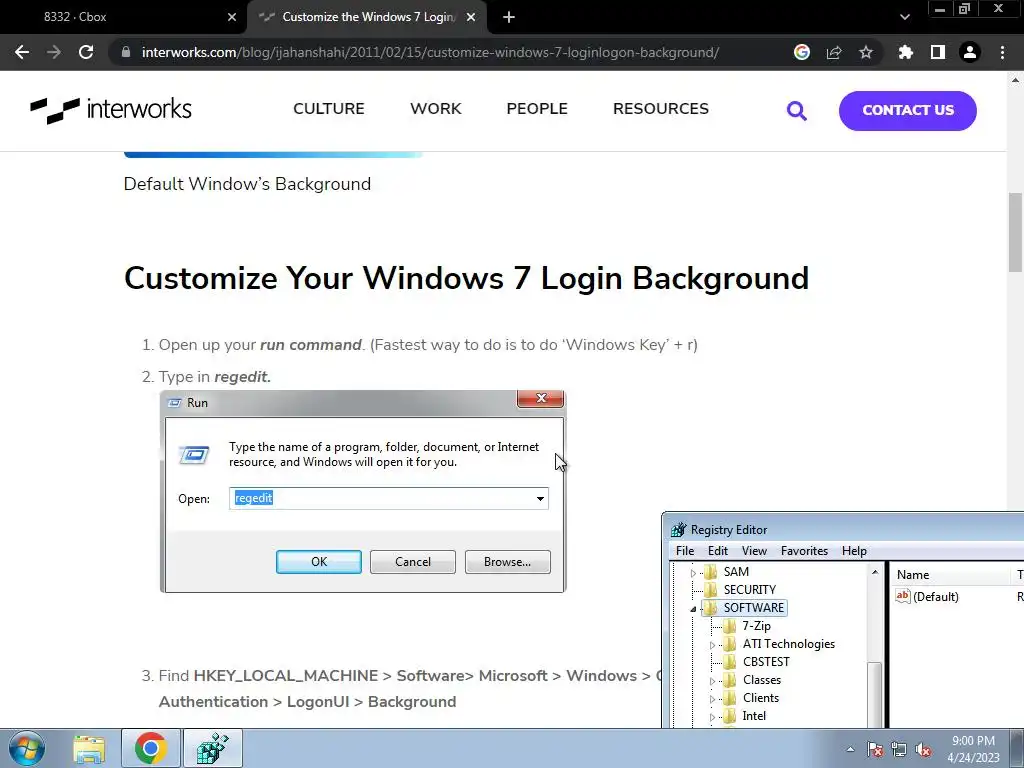Open a new browser tab
Image resolution: width=1024 pixels, height=768 pixels.
click(509, 17)
